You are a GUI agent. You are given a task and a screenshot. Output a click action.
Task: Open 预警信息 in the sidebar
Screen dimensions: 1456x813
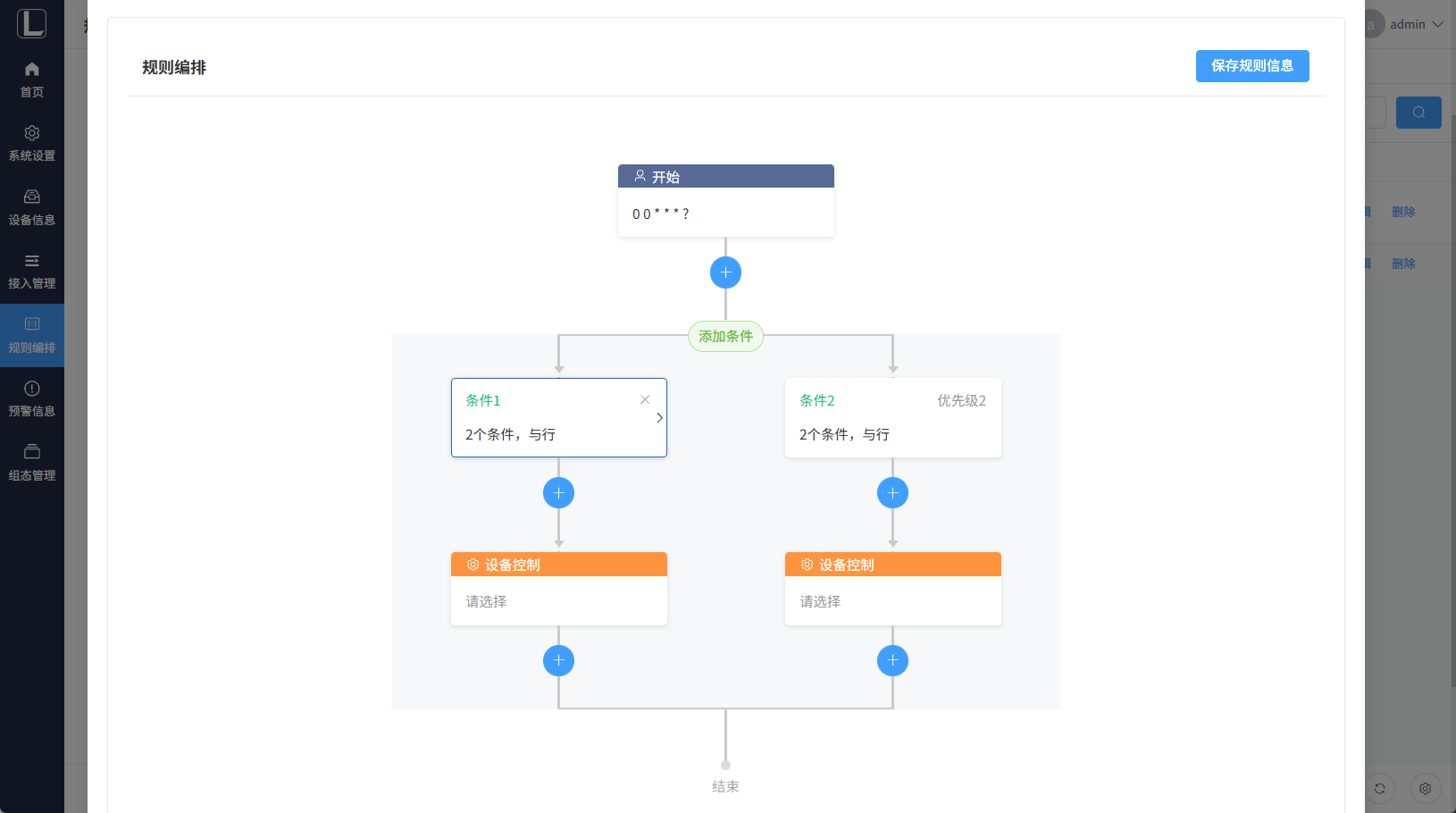[x=32, y=399]
